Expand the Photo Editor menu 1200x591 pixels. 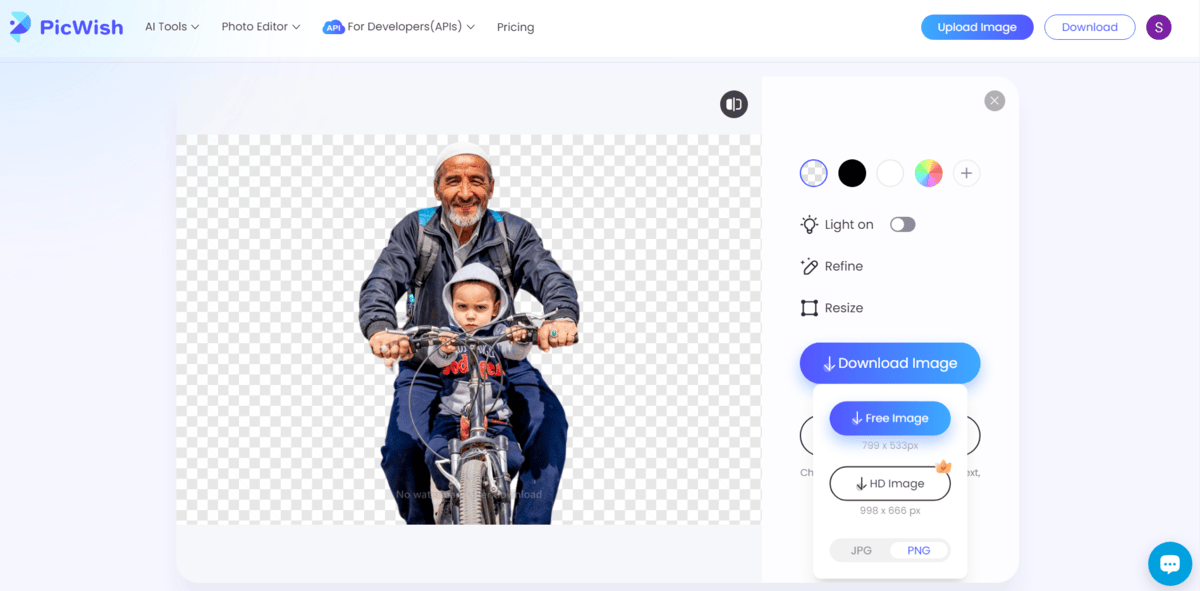click(x=259, y=27)
